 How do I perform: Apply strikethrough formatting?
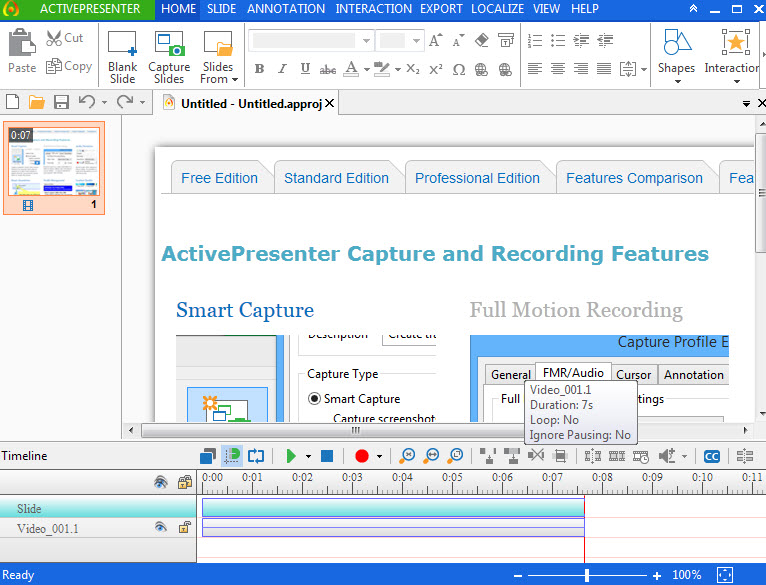click(x=328, y=69)
